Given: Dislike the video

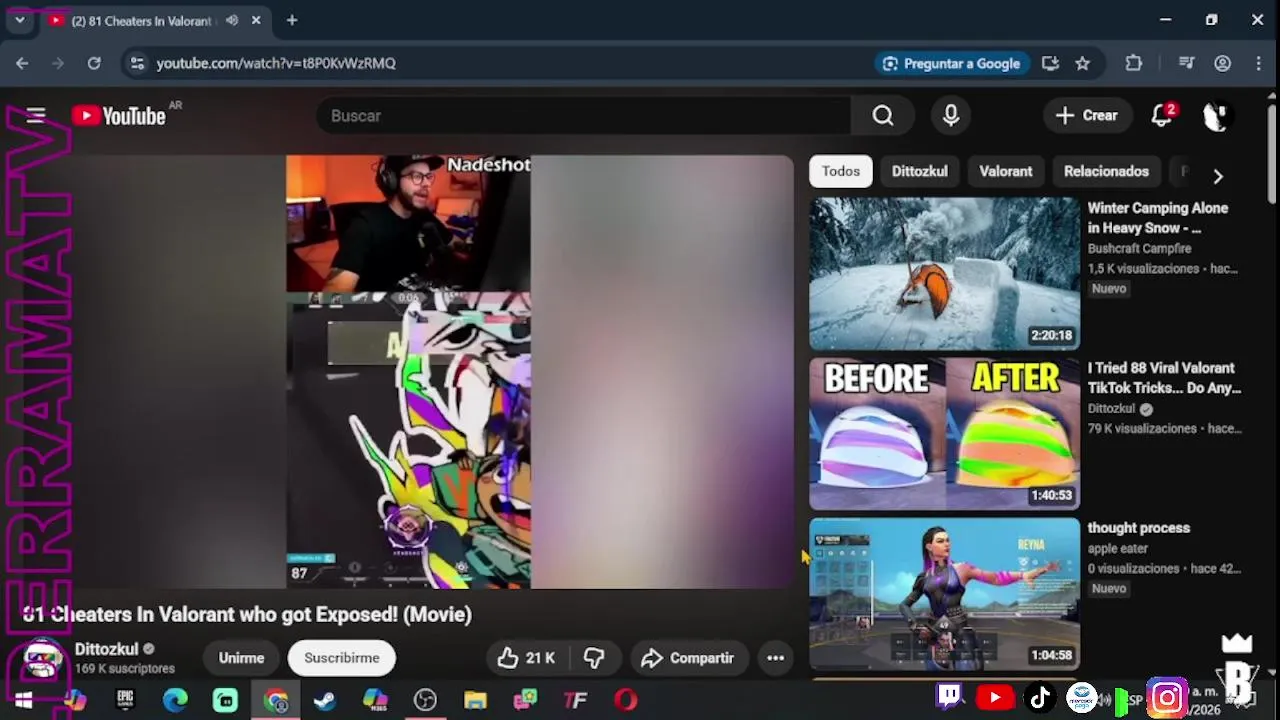Looking at the screenshot, I should coord(594,658).
